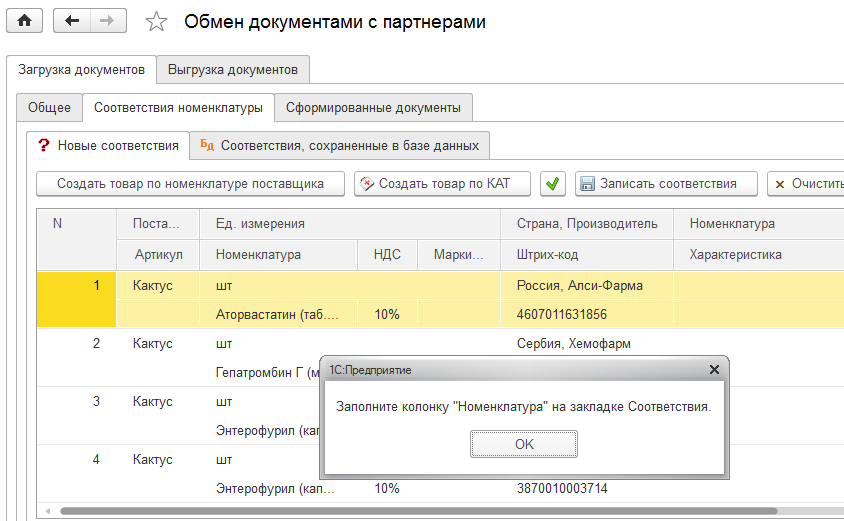Switch to Сформированные документы tab
The image size is (844, 521).
point(374,107)
